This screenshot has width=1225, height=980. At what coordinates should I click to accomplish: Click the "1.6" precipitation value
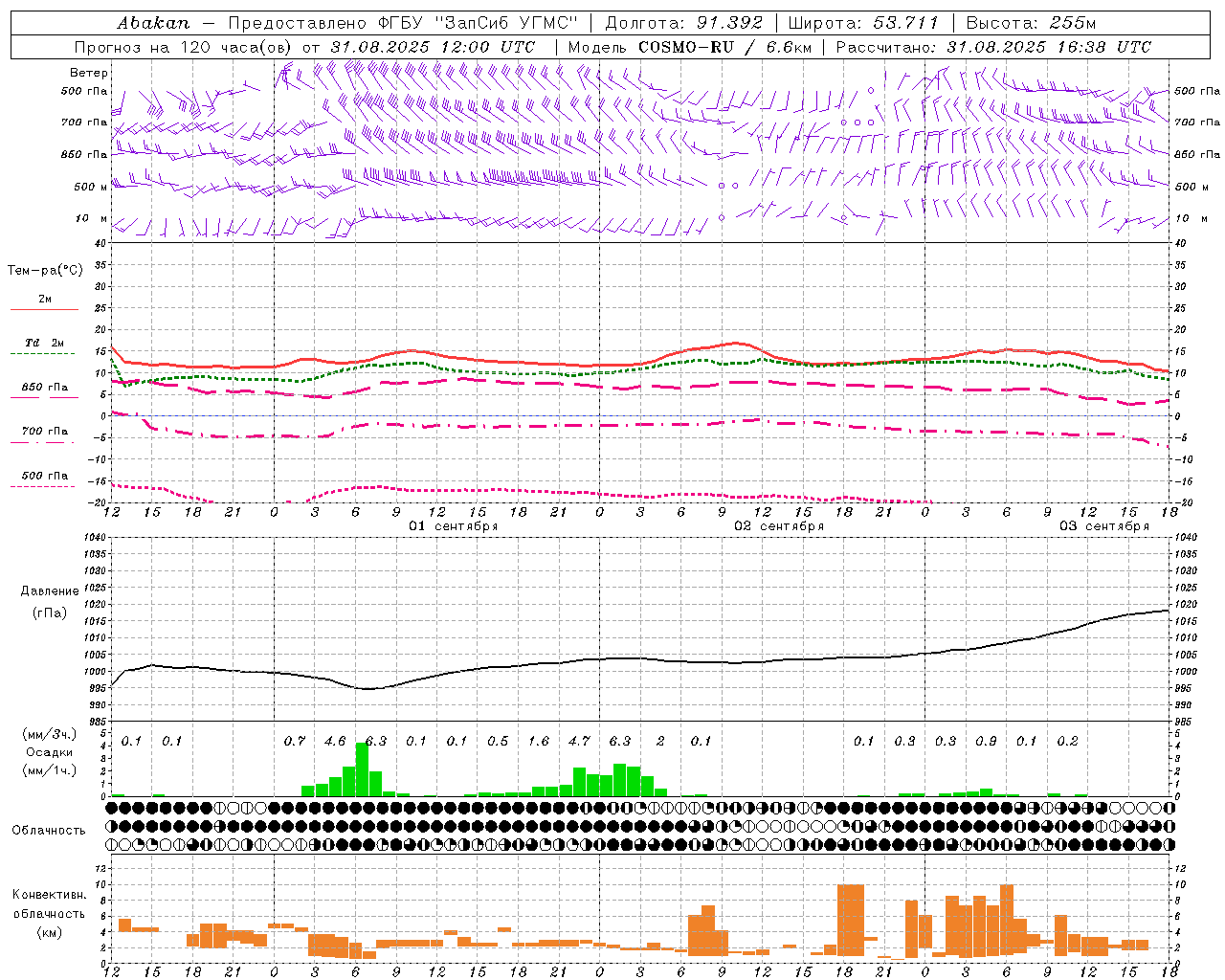point(539,742)
